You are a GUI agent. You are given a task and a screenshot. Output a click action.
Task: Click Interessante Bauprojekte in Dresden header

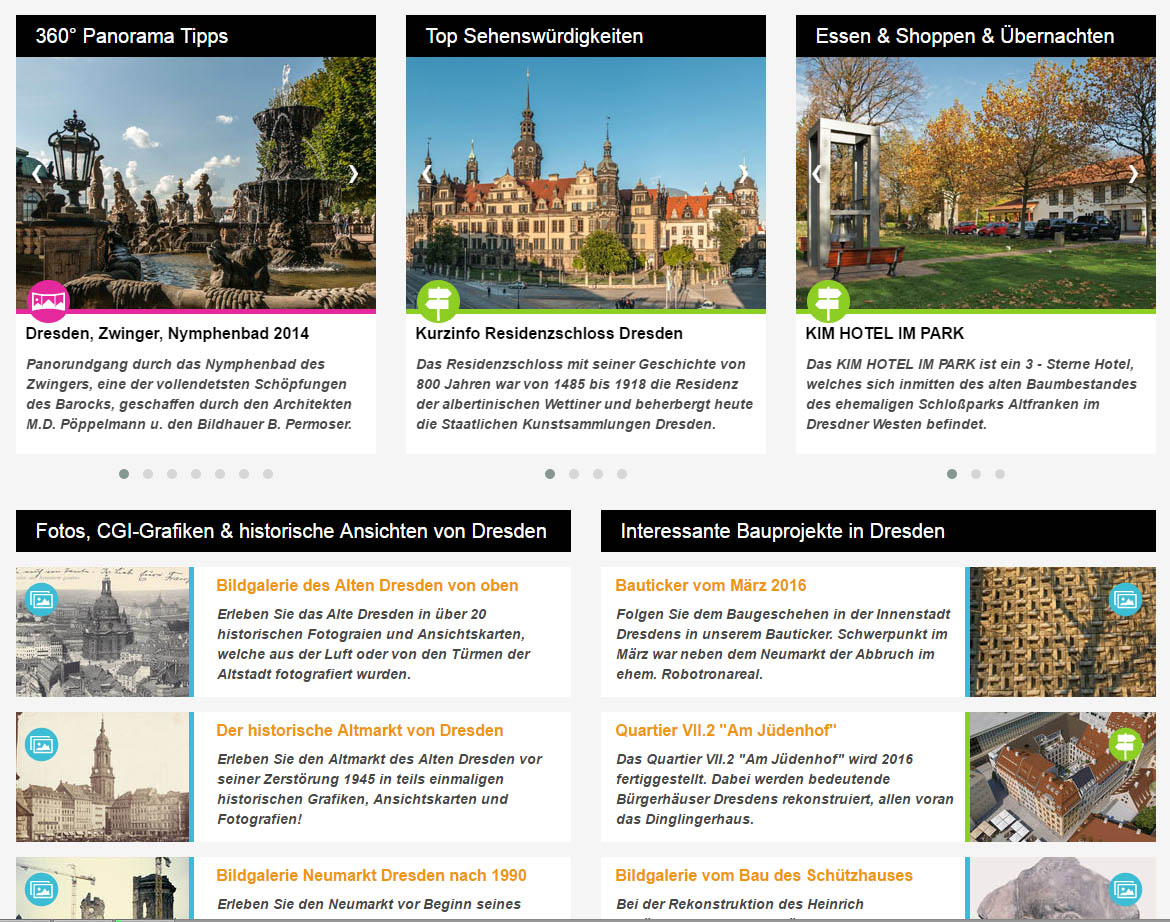tap(878, 531)
